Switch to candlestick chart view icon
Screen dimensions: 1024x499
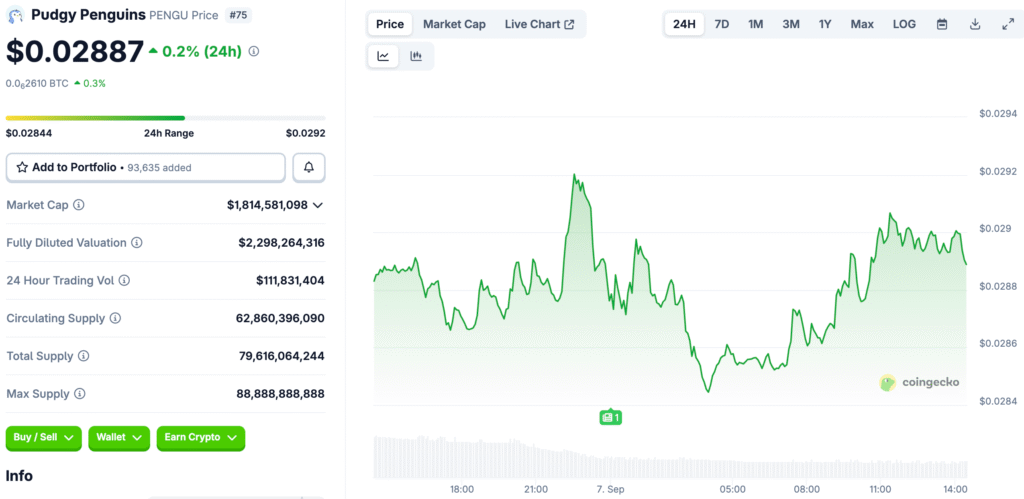[416, 56]
